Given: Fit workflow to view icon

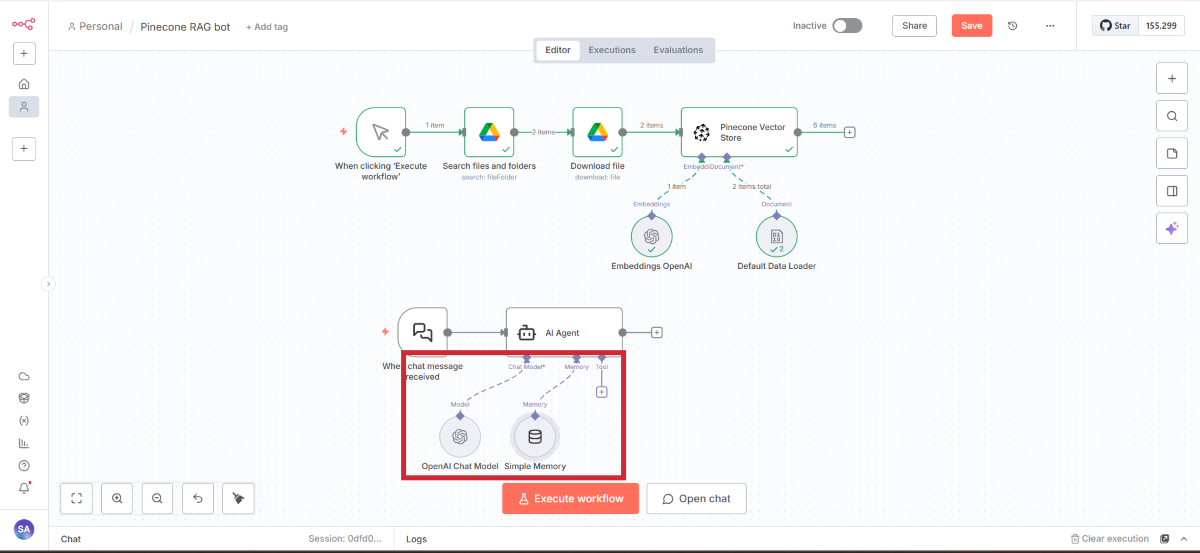Looking at the screenshot, I should (x=77, y=498).
